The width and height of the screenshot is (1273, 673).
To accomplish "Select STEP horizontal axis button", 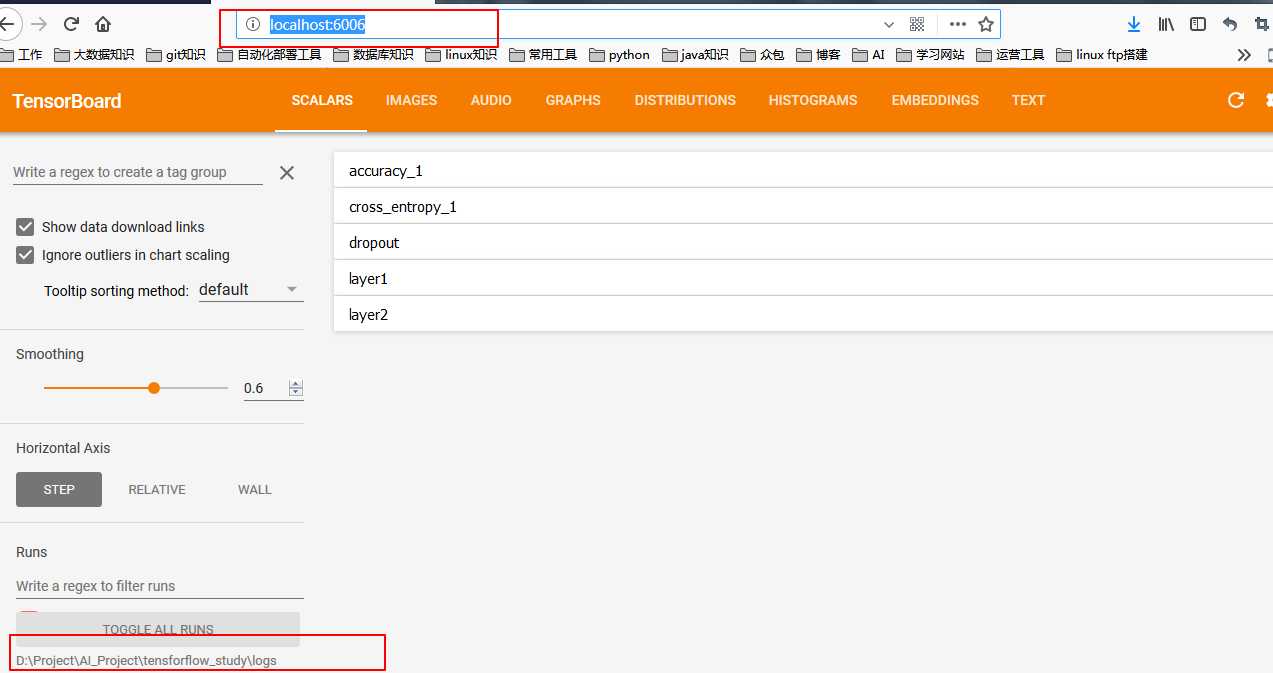I will 59,489.
